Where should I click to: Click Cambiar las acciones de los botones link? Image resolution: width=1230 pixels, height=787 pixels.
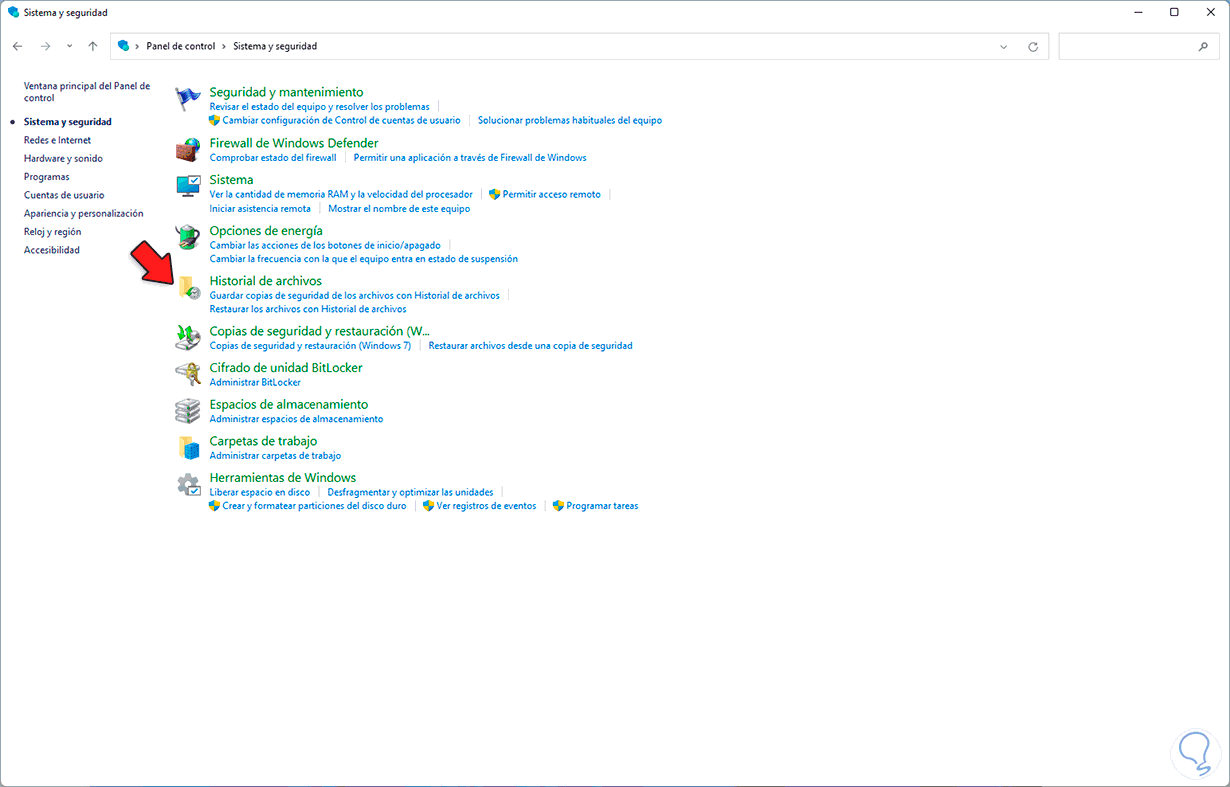point(324,245)
